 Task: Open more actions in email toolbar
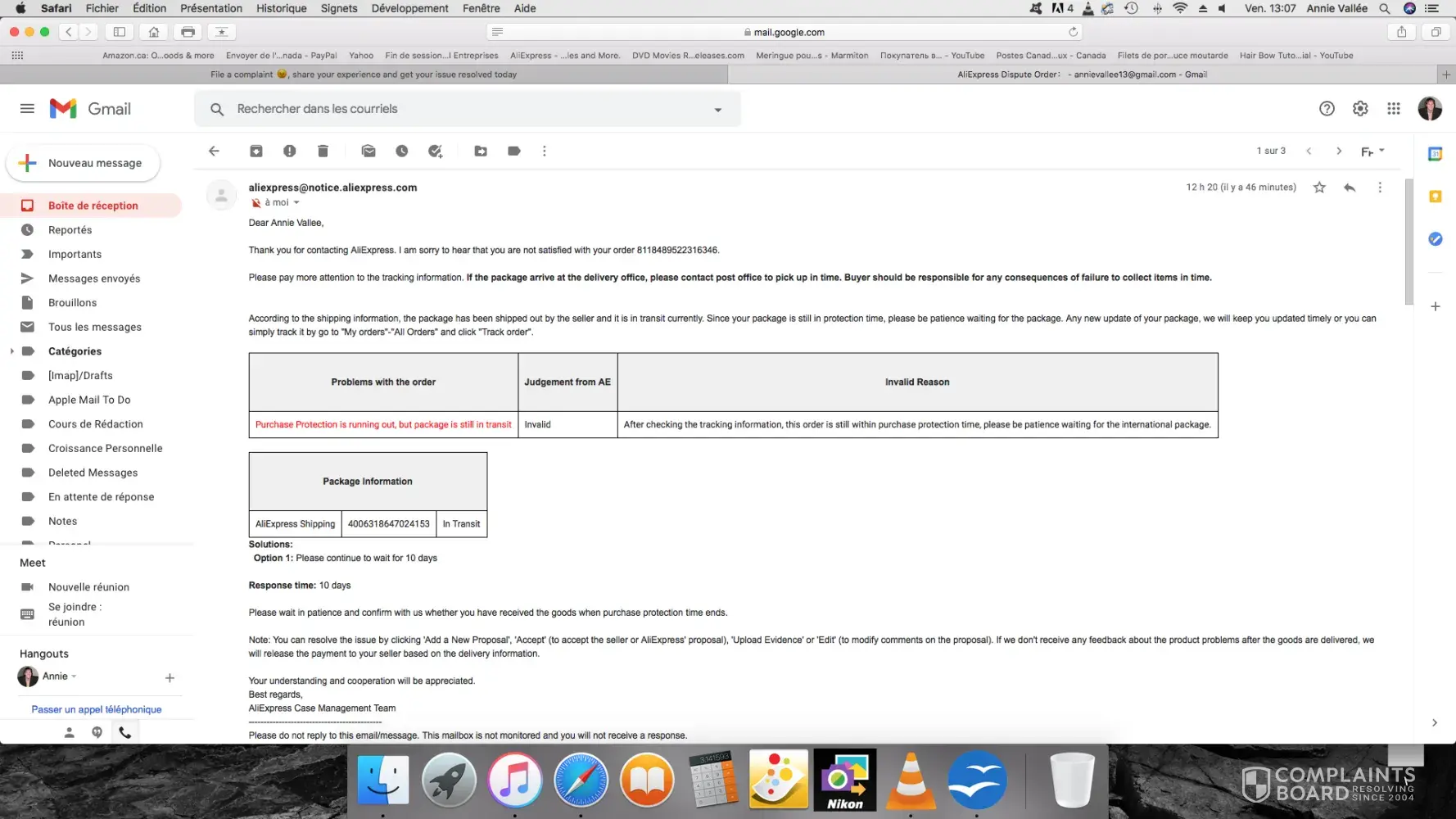pos(545,151)
